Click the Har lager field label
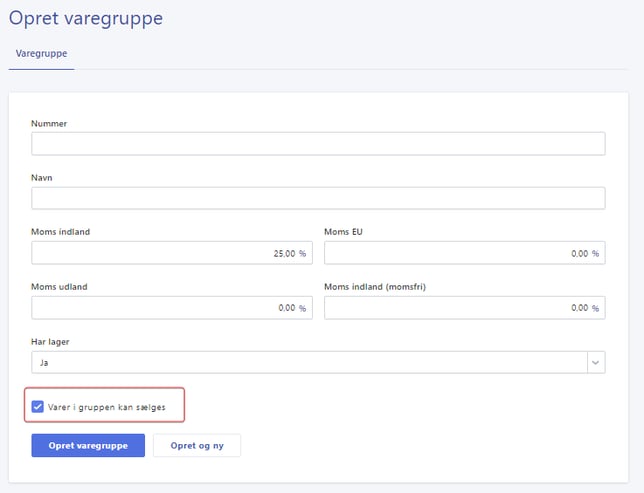Screen dimensions: 644x493 click(x=51, y=342)
